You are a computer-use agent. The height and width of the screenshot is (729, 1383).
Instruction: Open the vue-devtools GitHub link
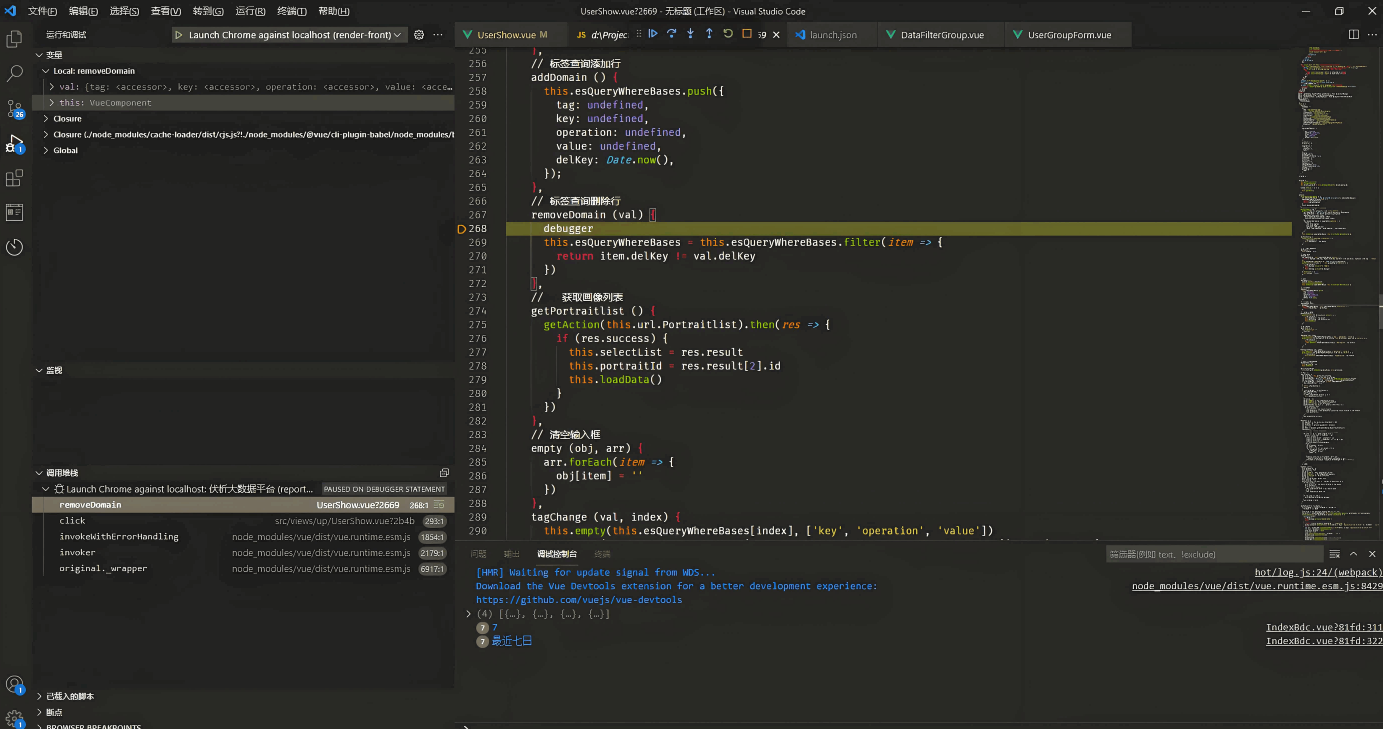(579, 600)
